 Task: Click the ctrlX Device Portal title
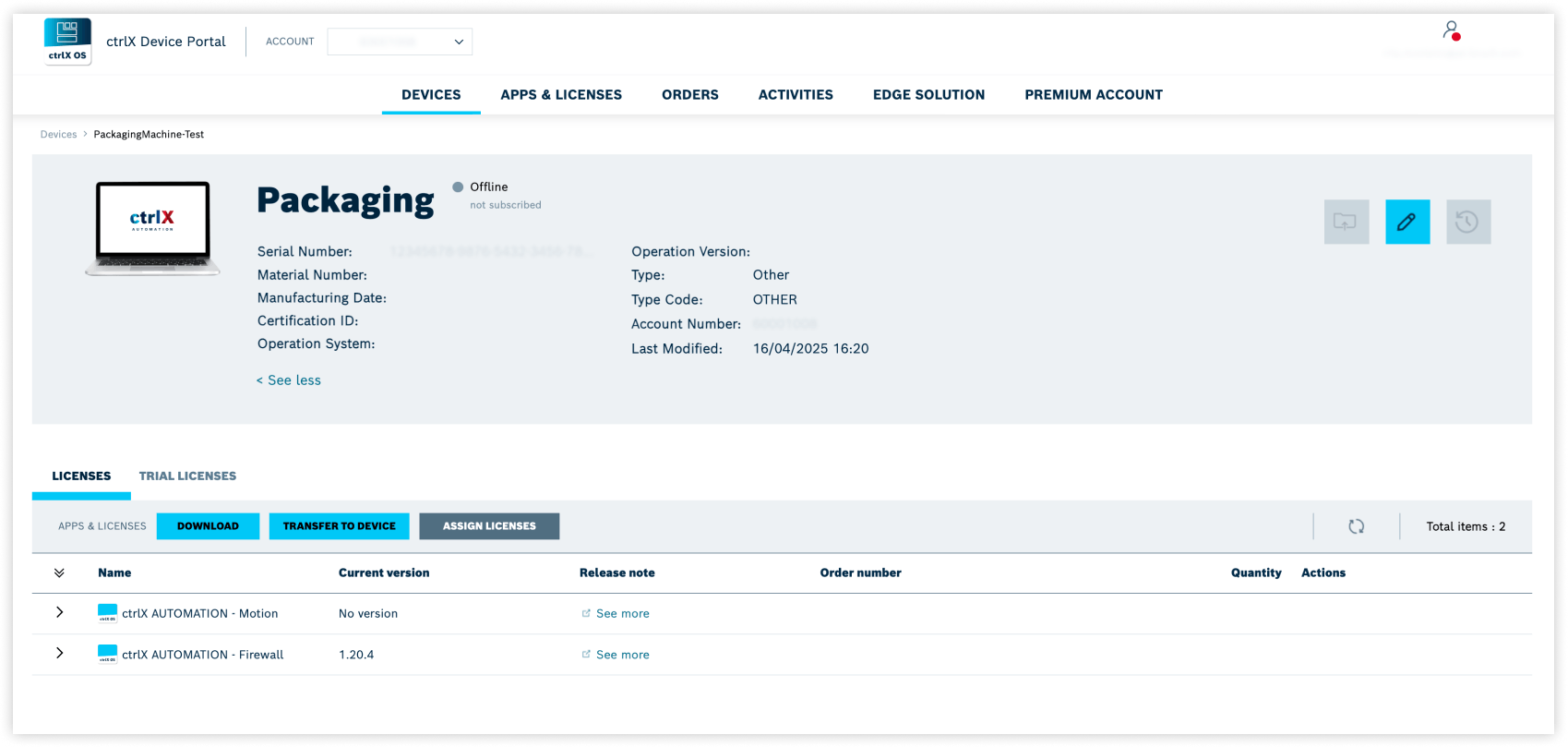[x=166, y=42]
